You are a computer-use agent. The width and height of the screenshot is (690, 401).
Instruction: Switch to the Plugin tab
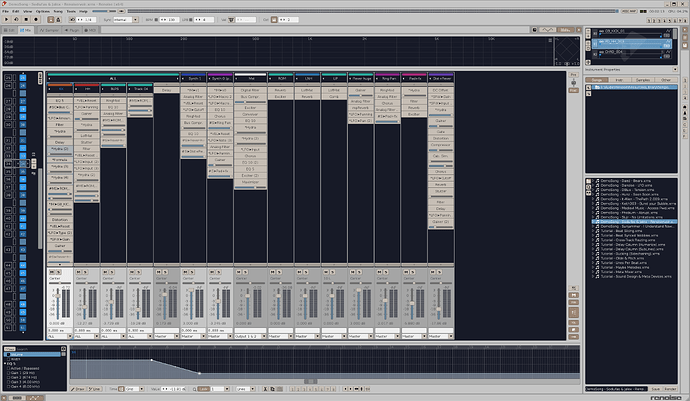pyautogui.click(x=72, y=30)
